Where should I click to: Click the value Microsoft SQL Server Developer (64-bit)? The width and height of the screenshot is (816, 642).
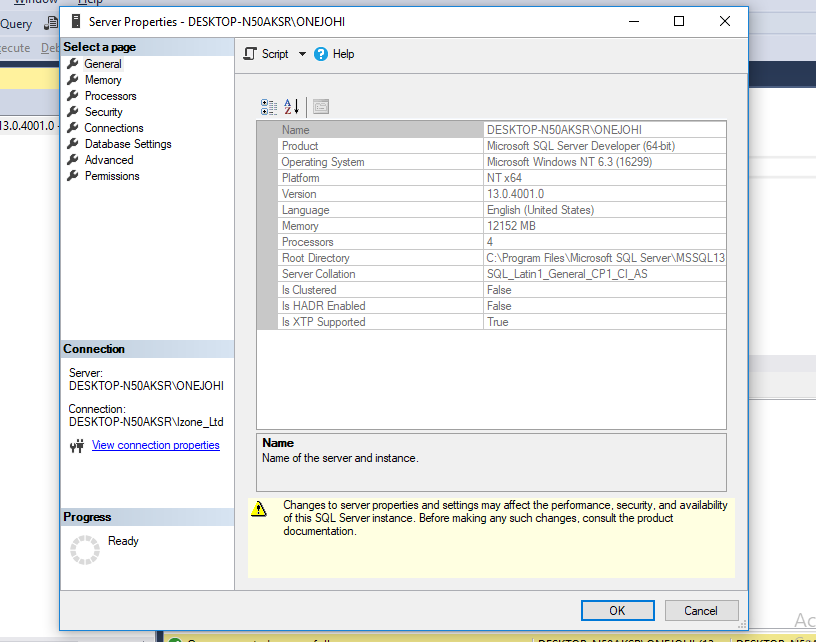click(x=581, y=146)
